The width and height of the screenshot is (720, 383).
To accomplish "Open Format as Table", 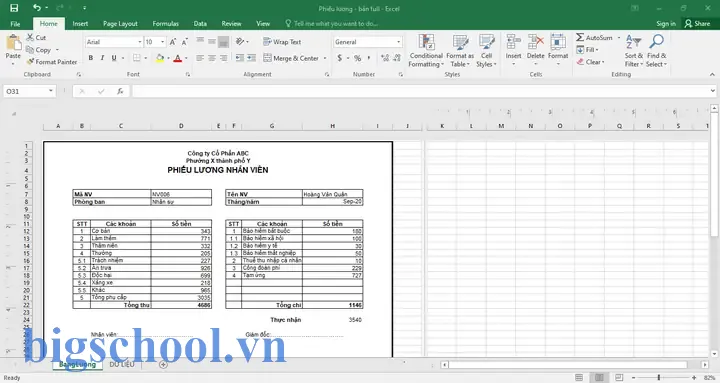I will [x=460, y=51].
